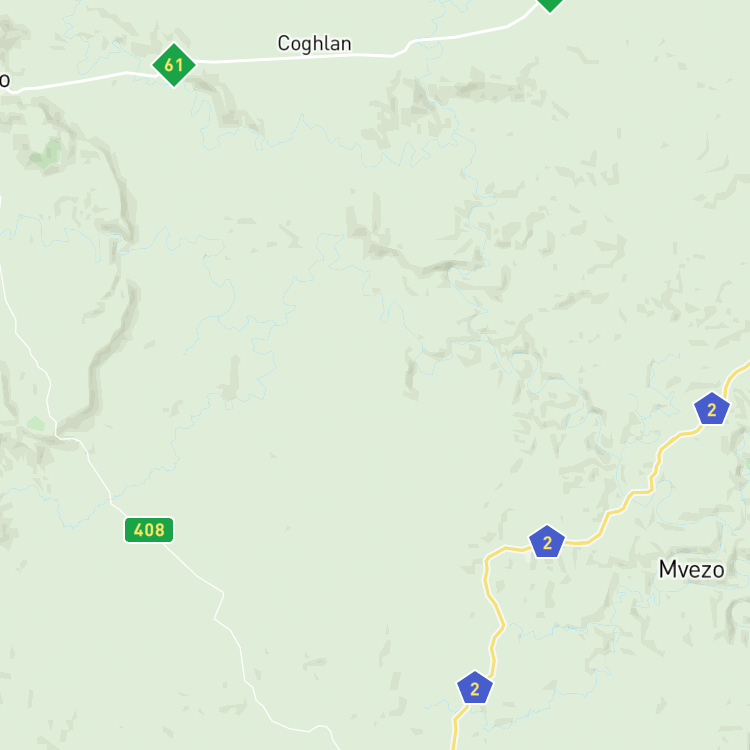Select the larger green forest patch in upper left
750x750 pixels.
point(47,153)
